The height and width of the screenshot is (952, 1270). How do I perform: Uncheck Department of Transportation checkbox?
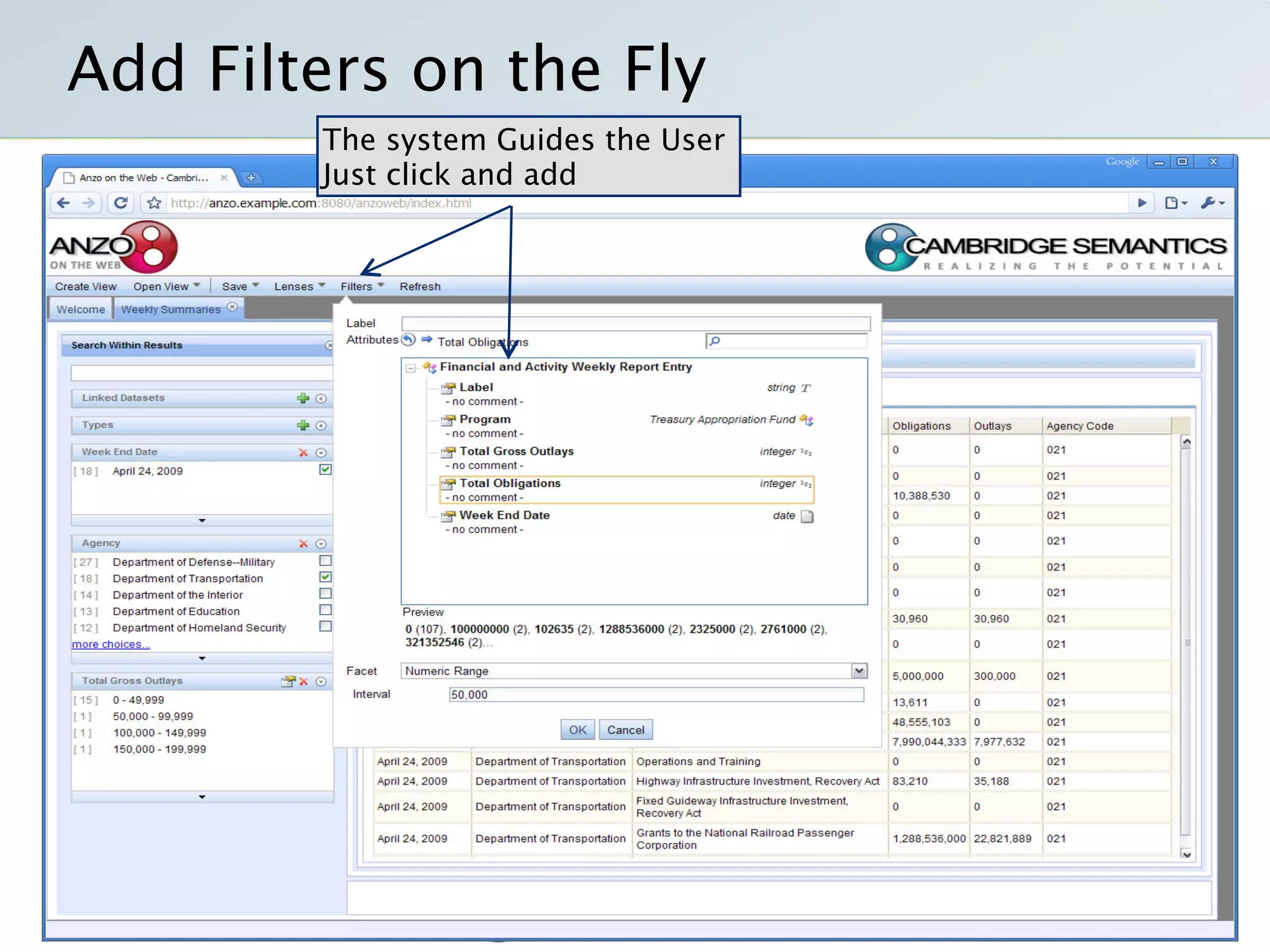point(325,577)
